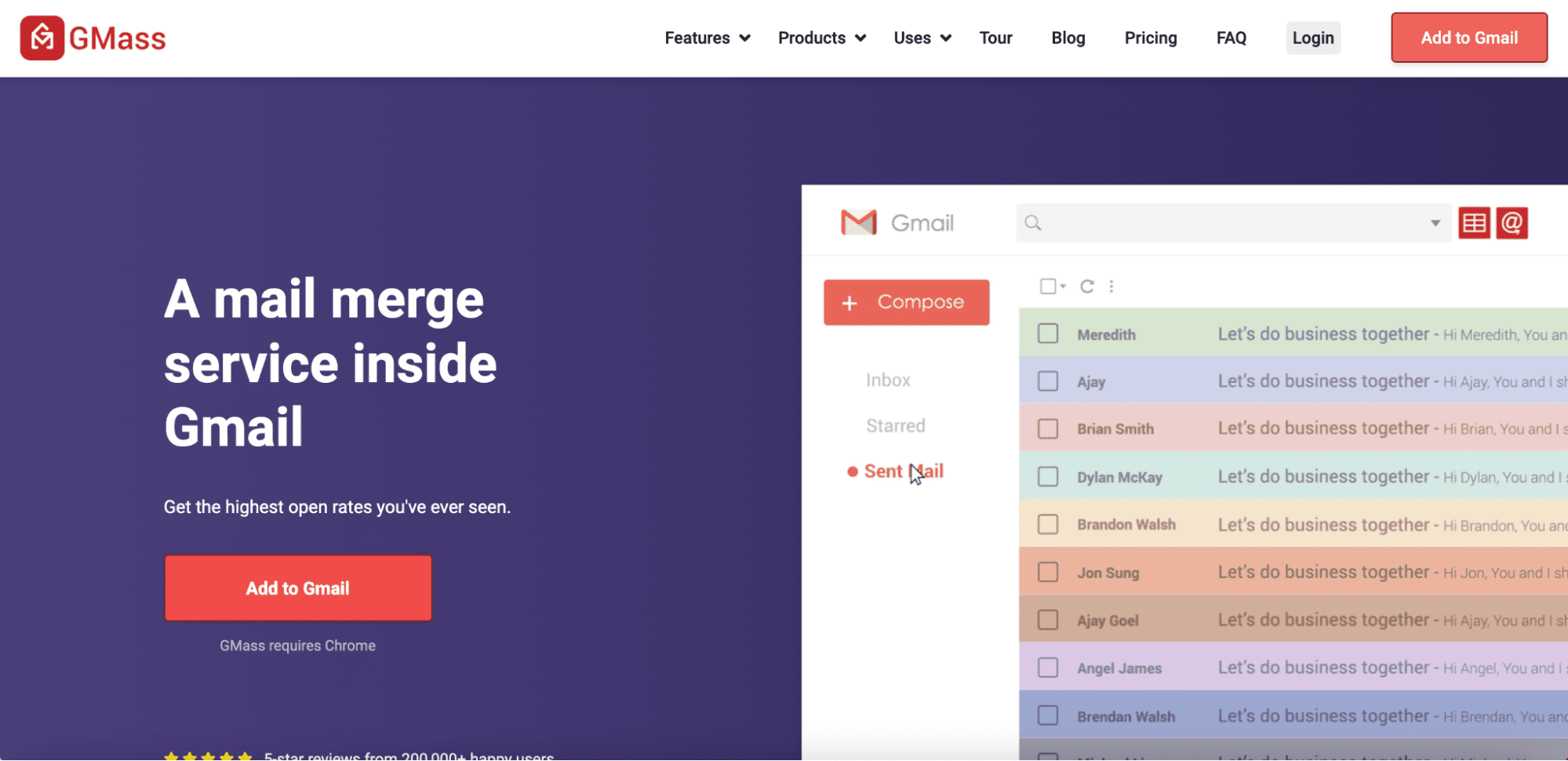Viewport: 1568px width, 761px height.
Task: Click the Pricing menu item
Action: click(x=1150, y=38)
